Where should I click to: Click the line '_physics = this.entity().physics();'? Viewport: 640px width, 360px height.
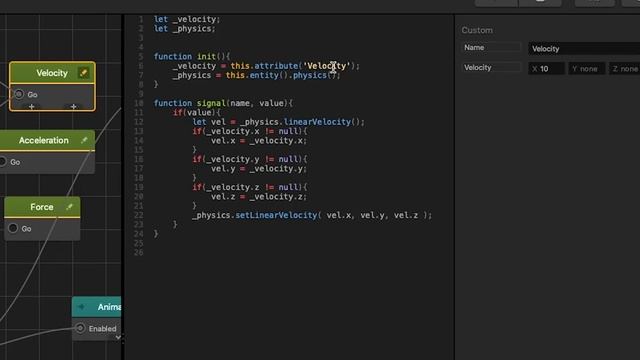256,75
